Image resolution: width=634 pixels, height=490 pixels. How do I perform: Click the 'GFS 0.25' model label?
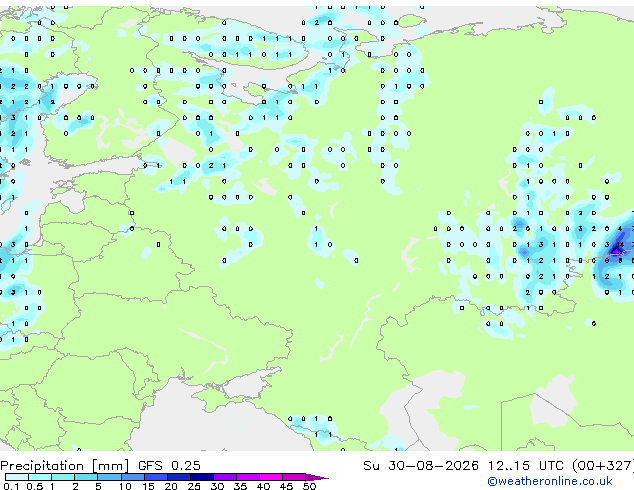point(169,466)
